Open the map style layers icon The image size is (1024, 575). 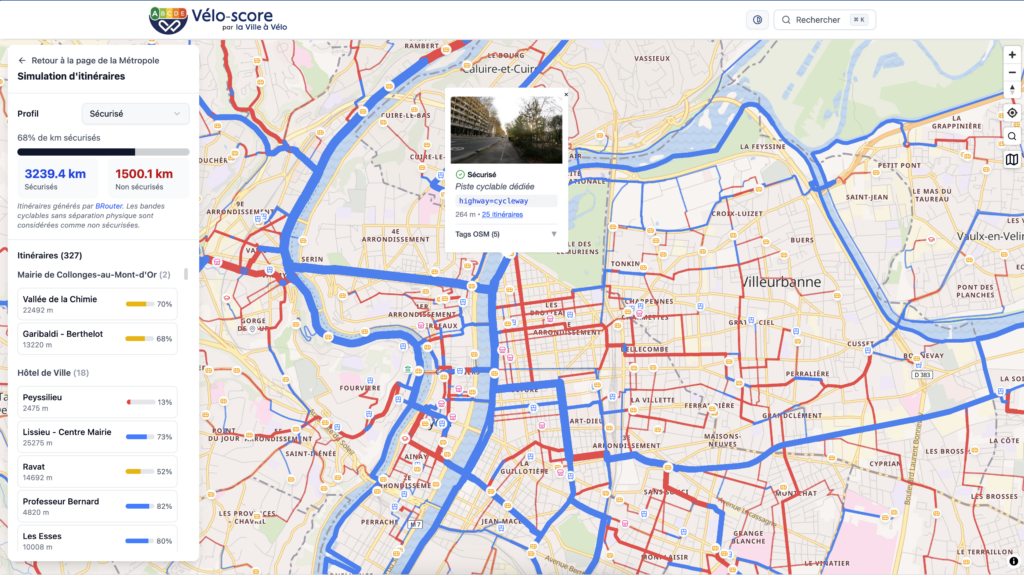[x=1011, y=159]
